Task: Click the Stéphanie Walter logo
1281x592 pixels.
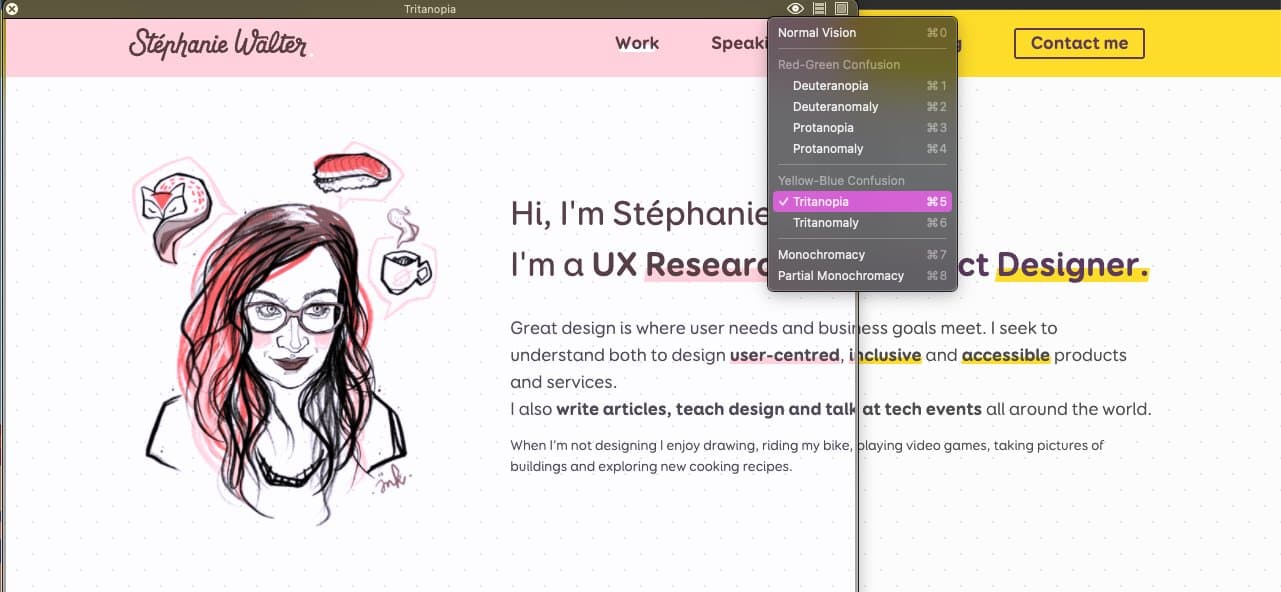Action: (x=218, y=44)
